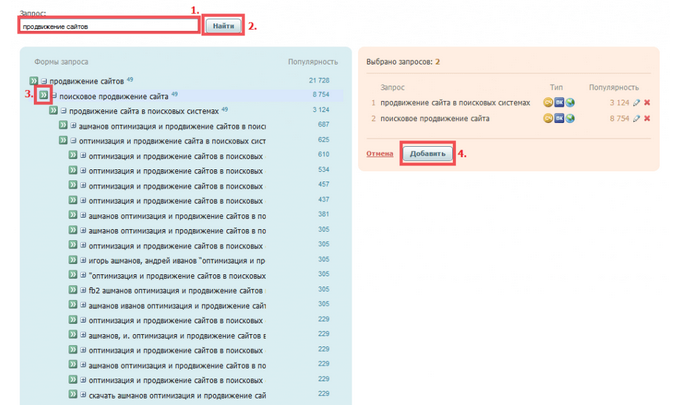Click yellow СЧ type icon for 'поисковое продвижение сайта'

(548, 118)
